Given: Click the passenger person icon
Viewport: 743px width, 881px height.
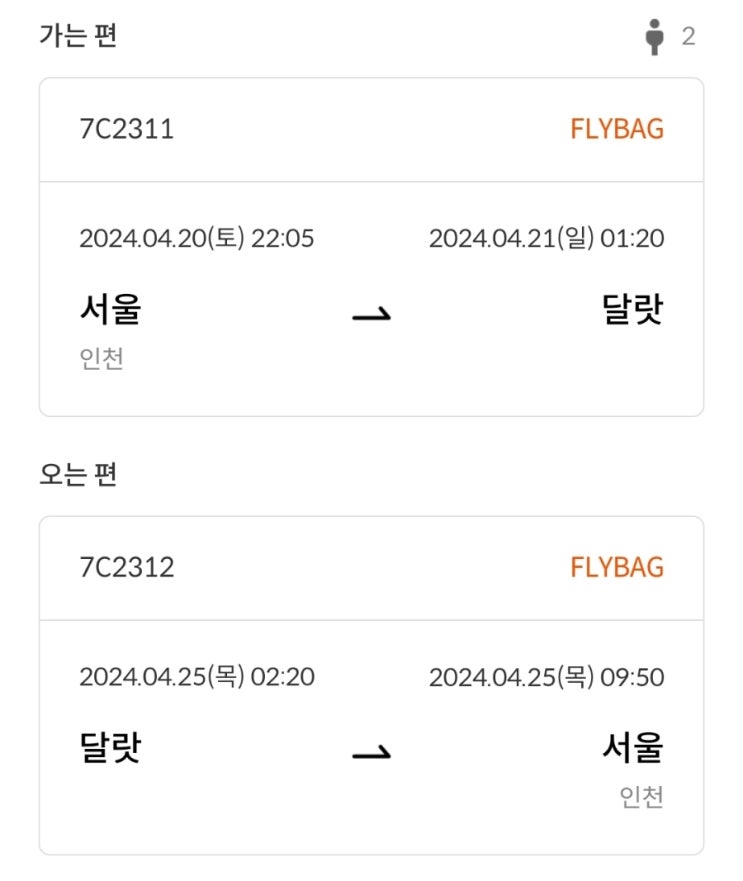Looking at the screenshot, I should click(654, 37).
